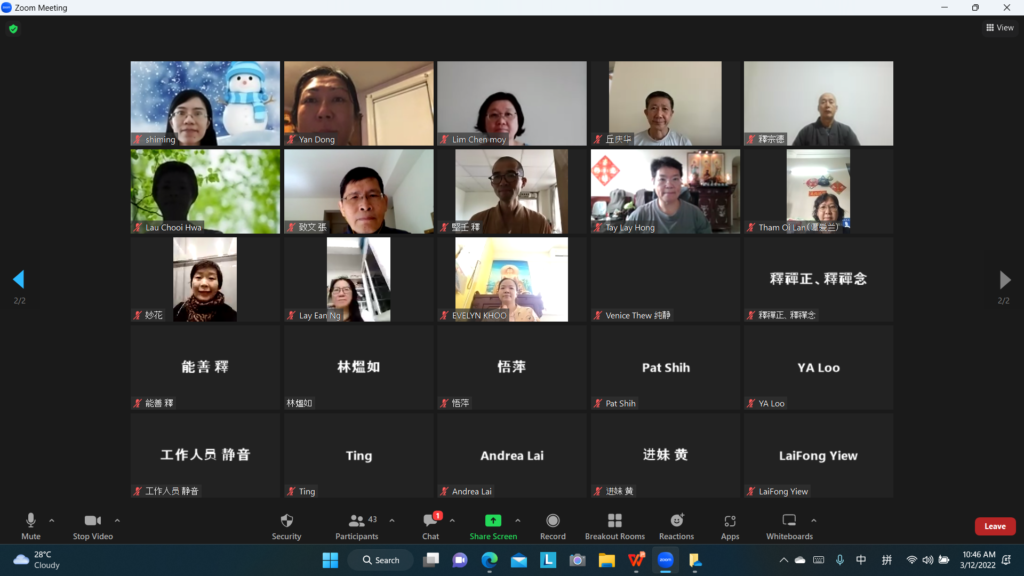This screenshot has height=576, width=1024.
Task: Open the Security options icon
Action: tap(286, 521)
